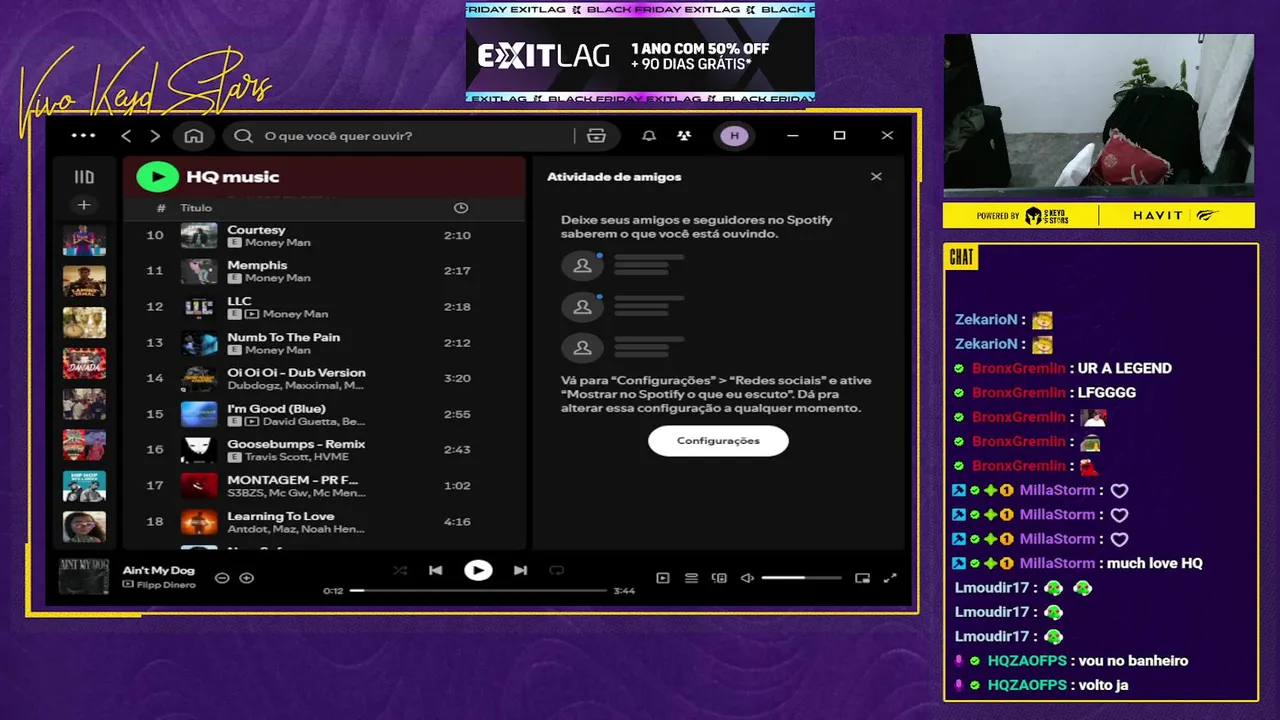Toggle shuffle playback
Viewport: 1280px width, 720px height.
point(400,571)
